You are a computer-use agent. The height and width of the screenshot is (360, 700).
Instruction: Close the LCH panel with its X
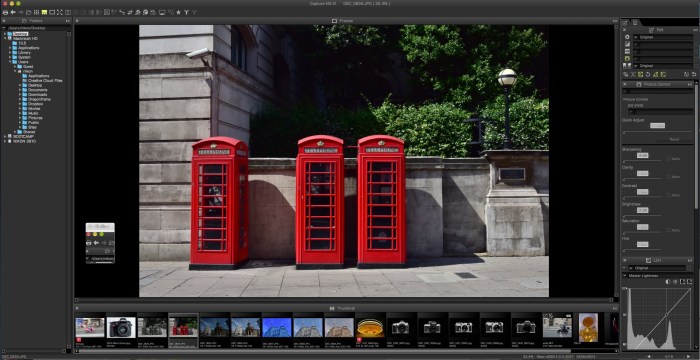pyautogui.click(x=625, y=260)
